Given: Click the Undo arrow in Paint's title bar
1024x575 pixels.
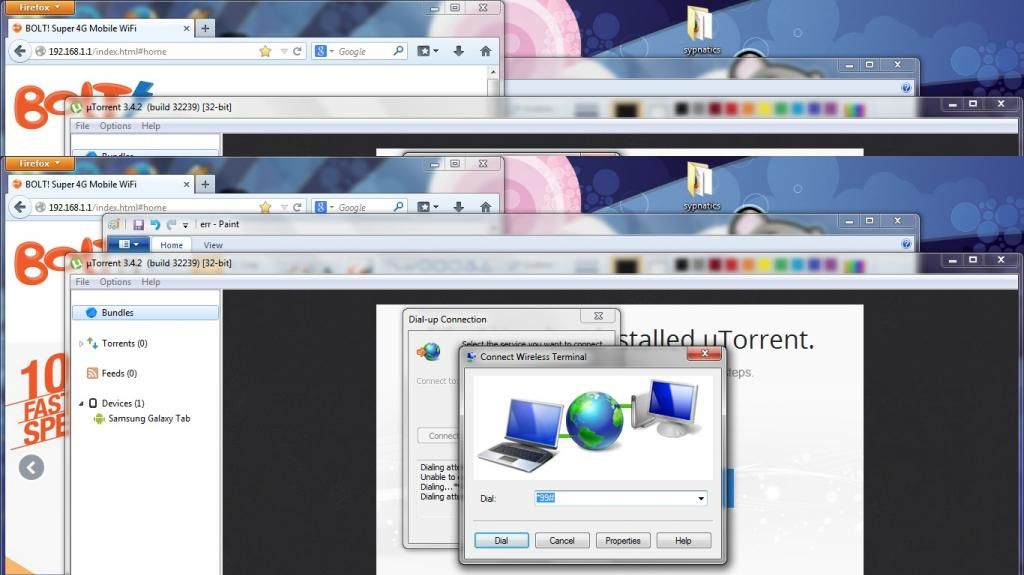Looking at the screenshot, I should (x=155, y=225).
